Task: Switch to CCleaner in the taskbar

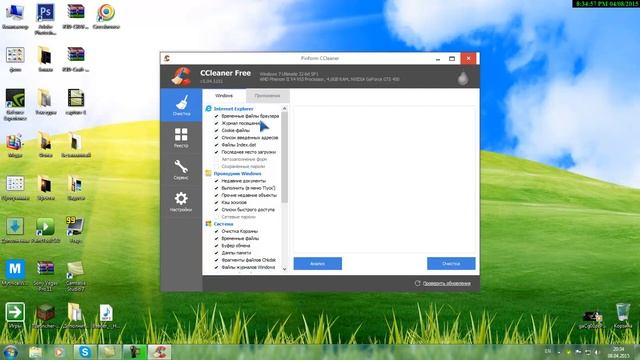Action: (x=159, y=352)
